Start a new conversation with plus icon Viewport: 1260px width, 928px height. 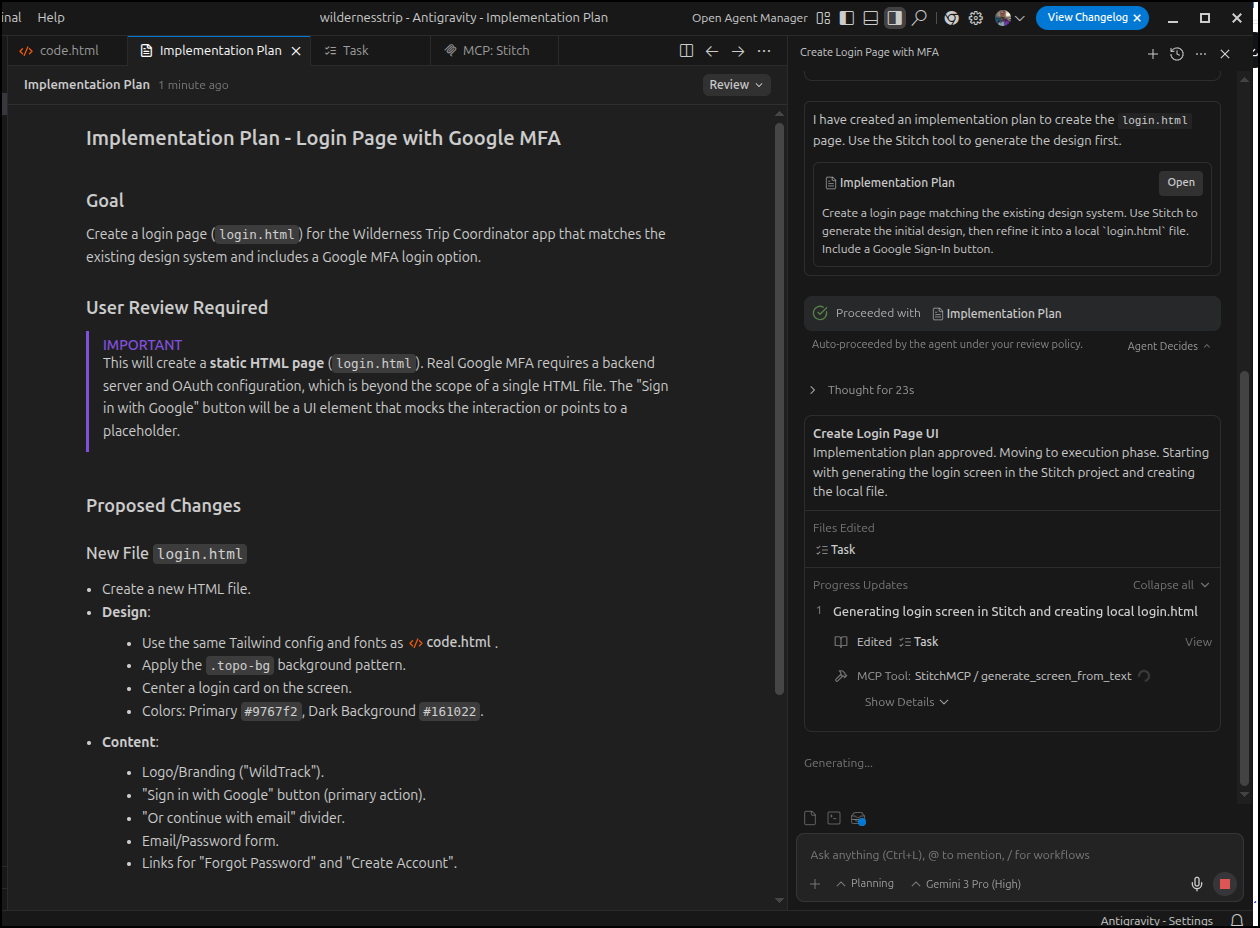point(1153,54)
